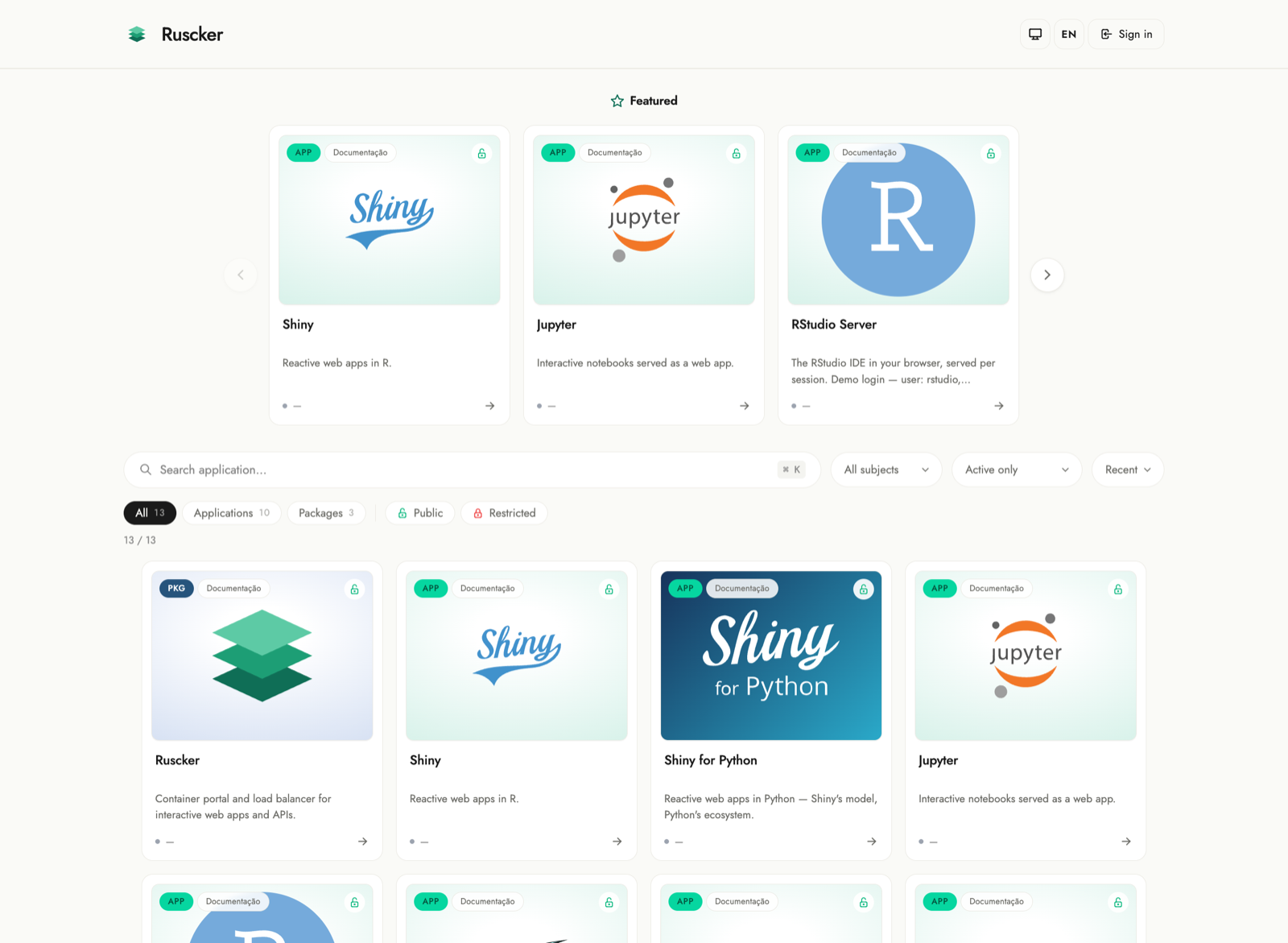This screenshot has width=1288, height=943.
Task: Open grid Jupyter card via arrow icon
Action: [1125, 842]
